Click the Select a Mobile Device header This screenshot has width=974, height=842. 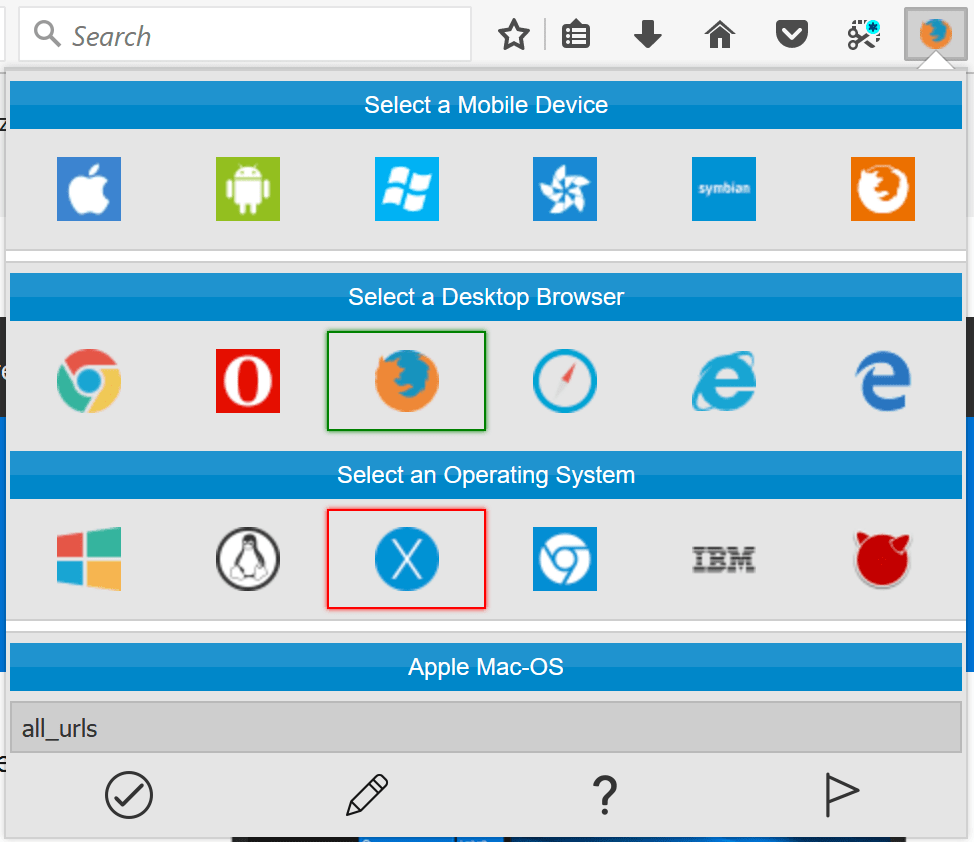pyautogui.click(x=486, y=105)
